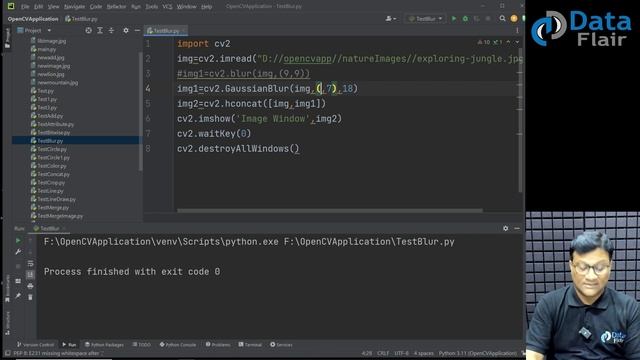Open TODO tool window
The height and width of the screenshot is (360, 640).
[x=142, y=345]
